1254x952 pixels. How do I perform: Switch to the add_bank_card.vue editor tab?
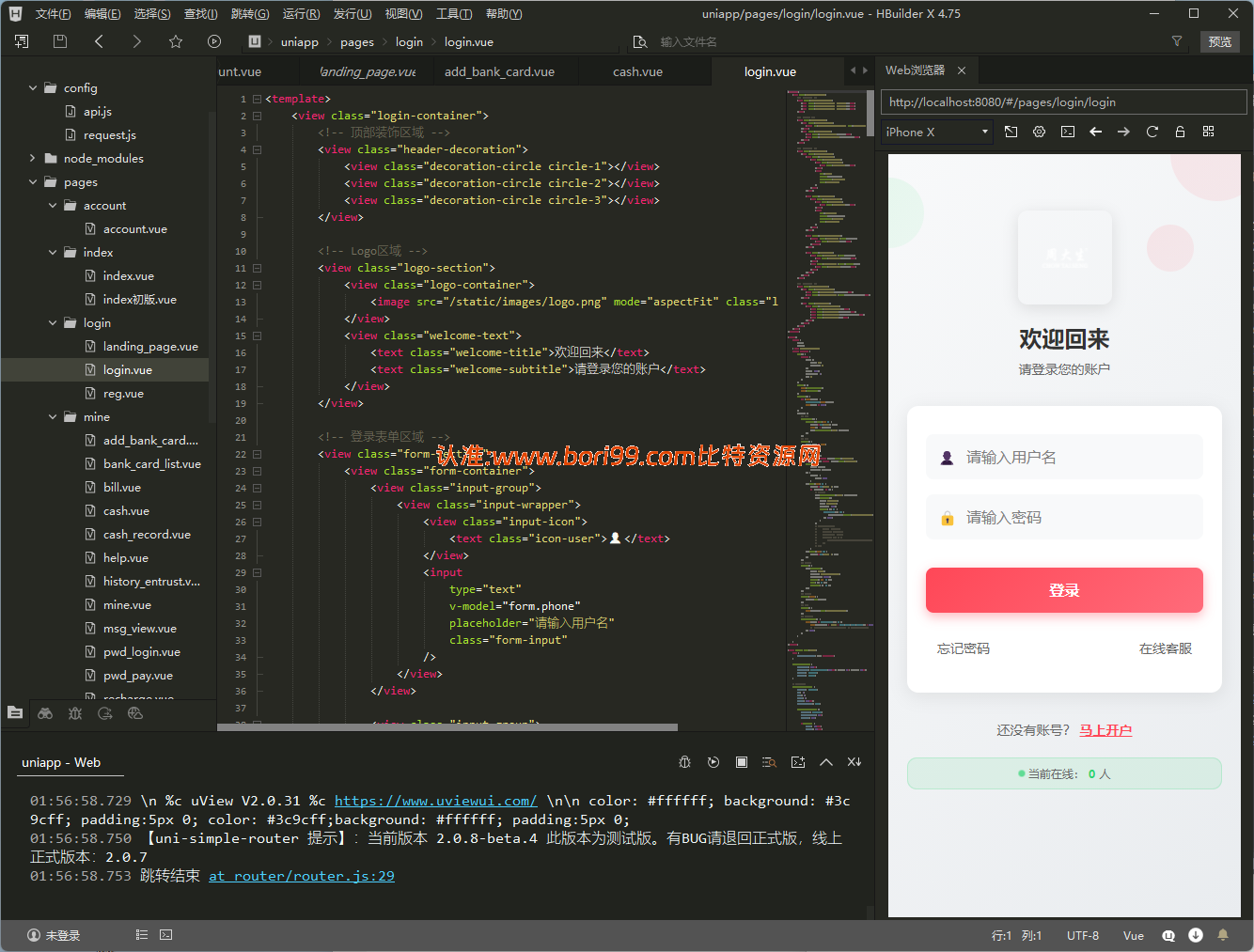point(499,71)
